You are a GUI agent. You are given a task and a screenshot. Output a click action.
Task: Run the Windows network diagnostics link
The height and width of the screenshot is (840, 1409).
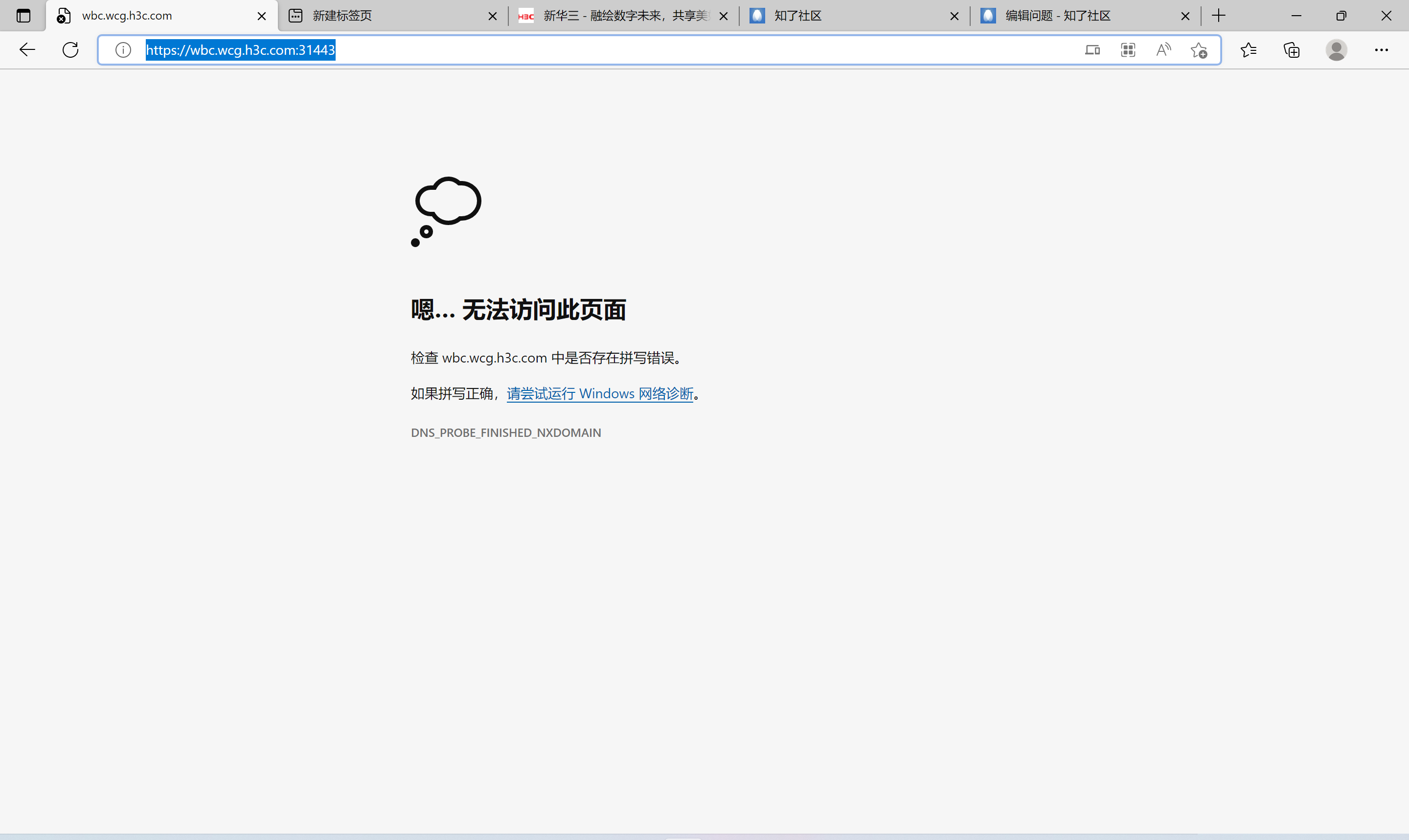pyautogui.click(x=600, y=393)
